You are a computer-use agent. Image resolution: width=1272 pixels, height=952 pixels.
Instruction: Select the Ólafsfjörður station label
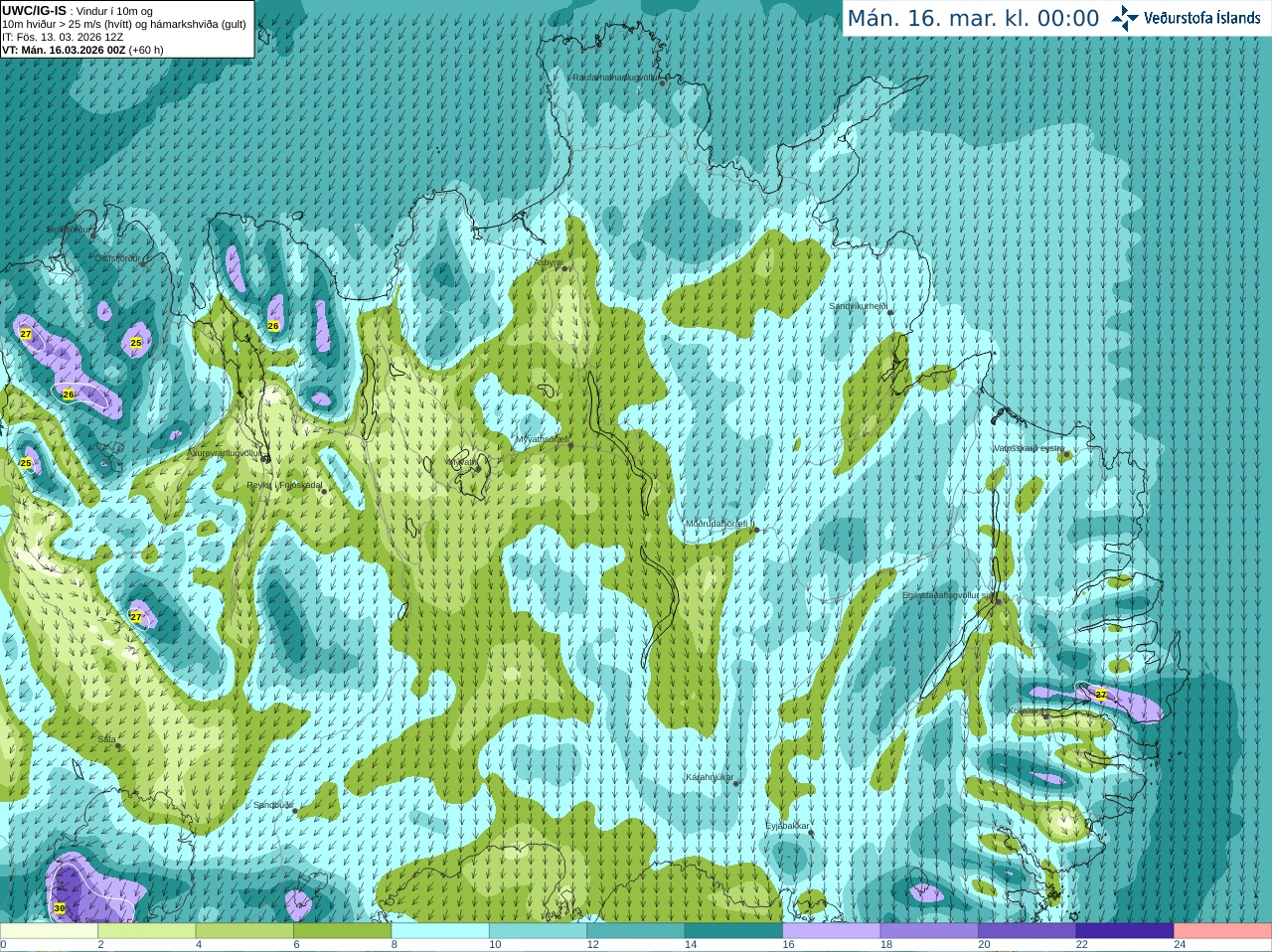click(117, 258)
